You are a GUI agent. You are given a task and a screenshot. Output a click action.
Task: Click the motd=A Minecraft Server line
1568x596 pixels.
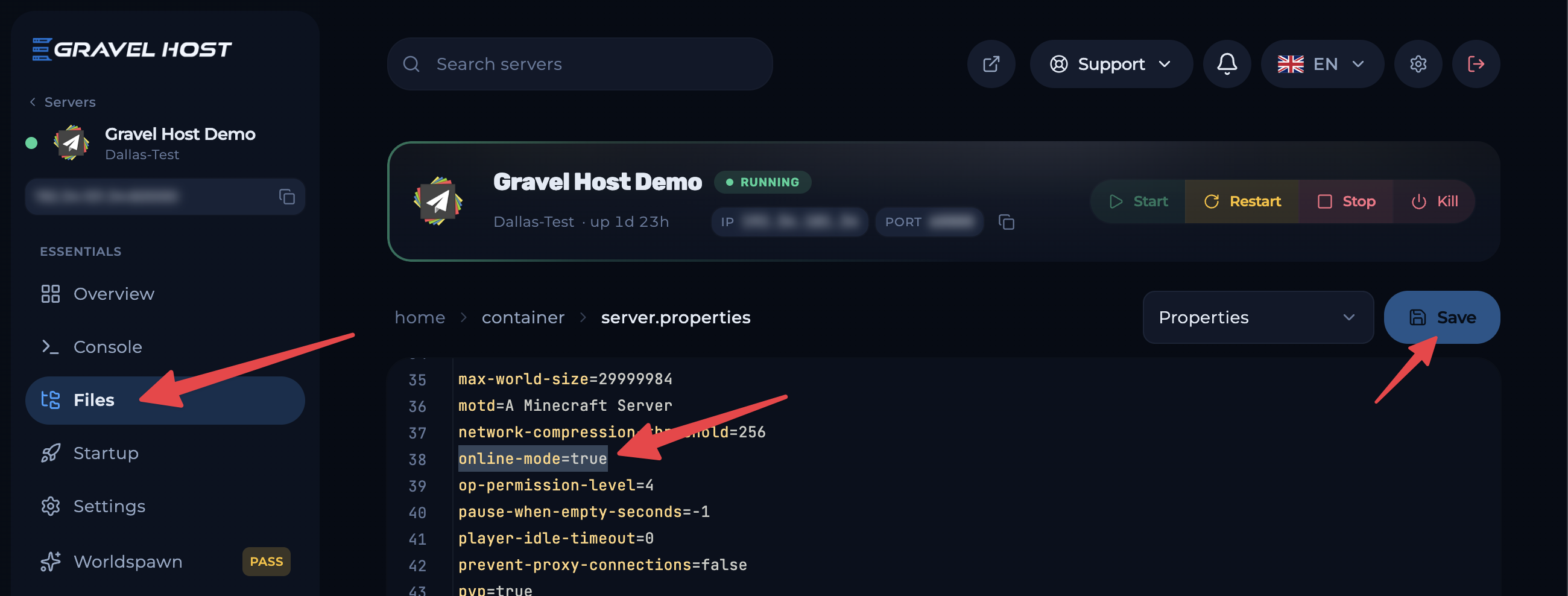click(565, 405)
